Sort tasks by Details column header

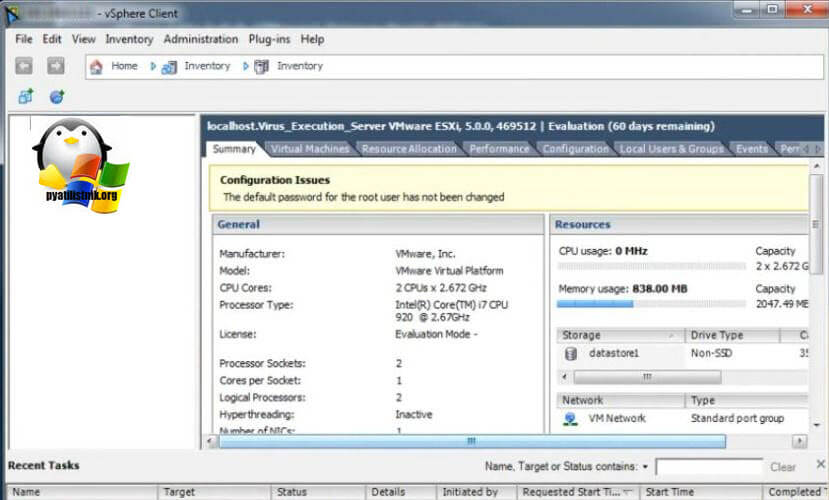coord(400,492)
